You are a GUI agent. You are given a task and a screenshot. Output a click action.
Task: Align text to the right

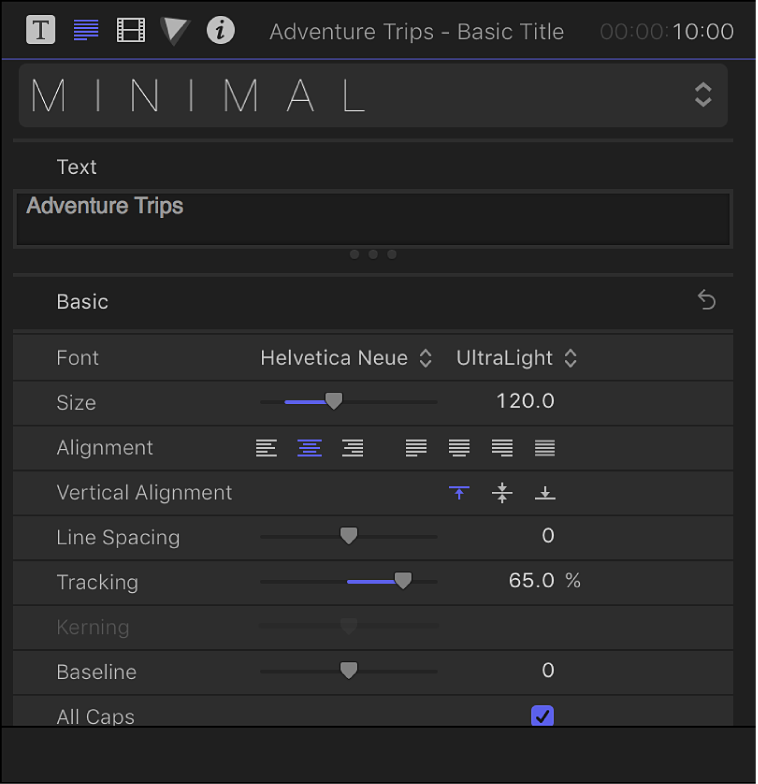(352, 448)
